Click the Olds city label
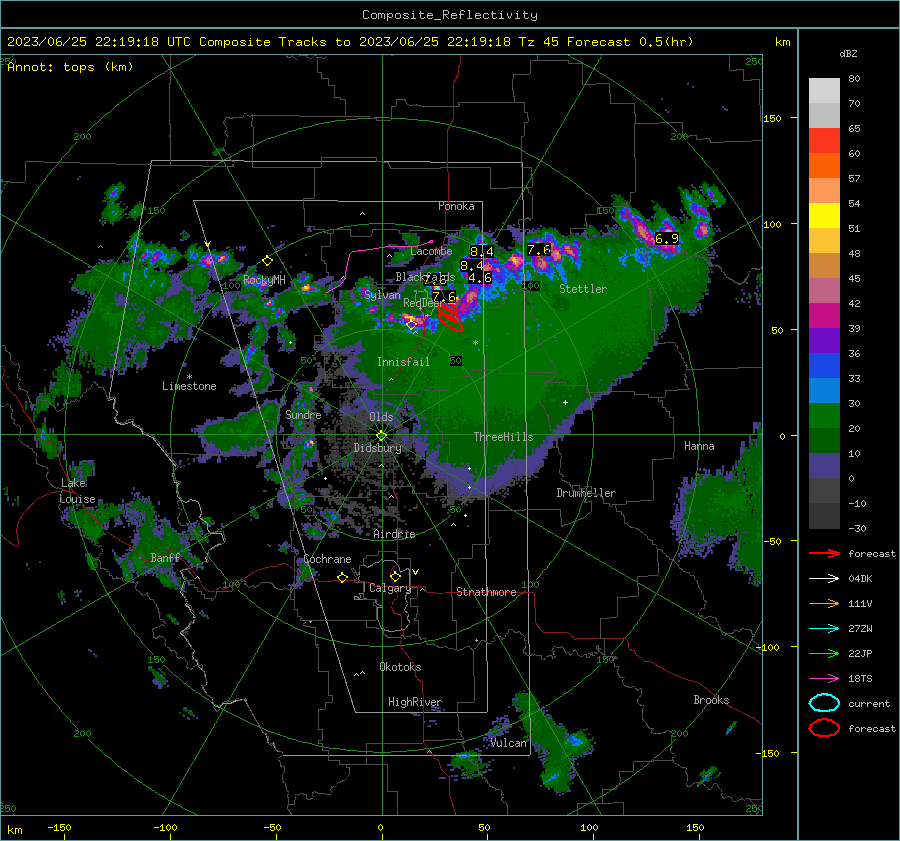The height and width of the screenshot is (841, 900). (381, 417)
